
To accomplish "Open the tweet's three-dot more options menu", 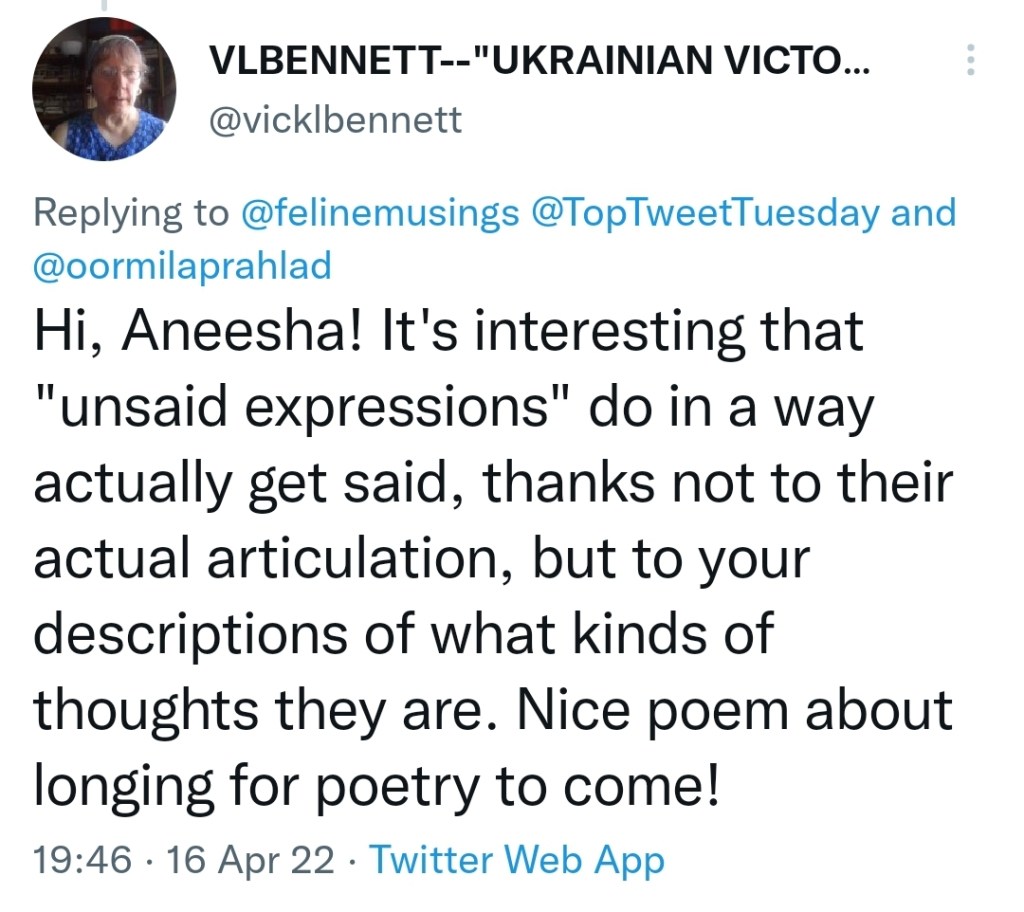I will 968,62.
